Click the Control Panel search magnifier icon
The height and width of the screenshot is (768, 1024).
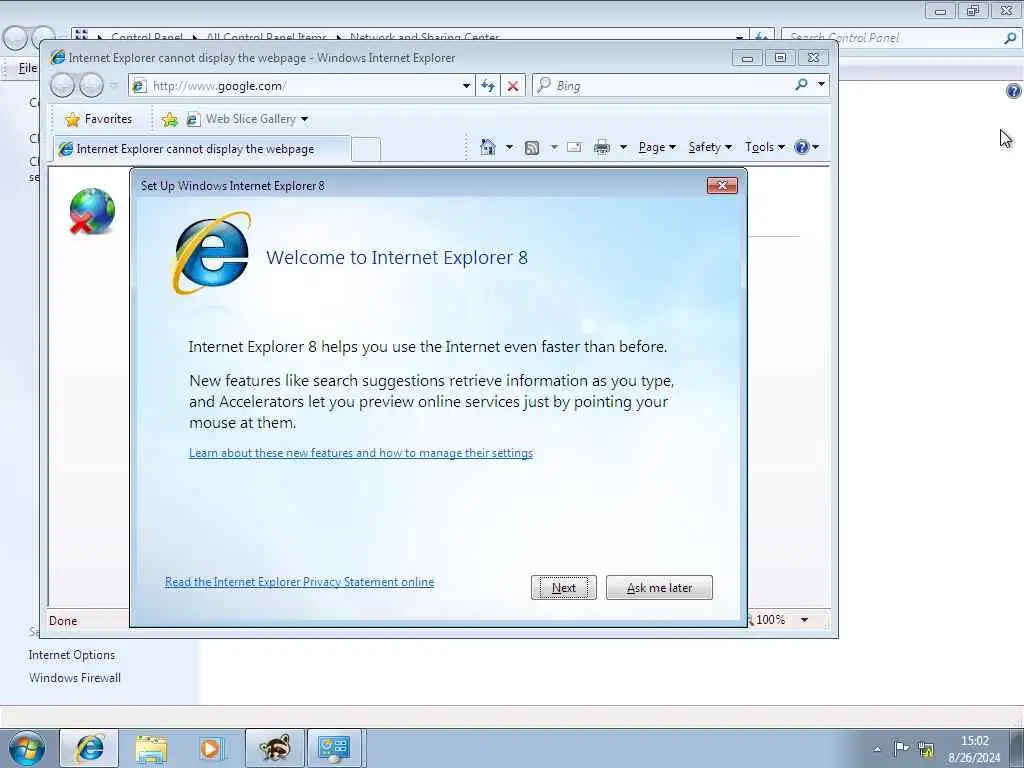pyautogui.click(x=1010, y=38)
